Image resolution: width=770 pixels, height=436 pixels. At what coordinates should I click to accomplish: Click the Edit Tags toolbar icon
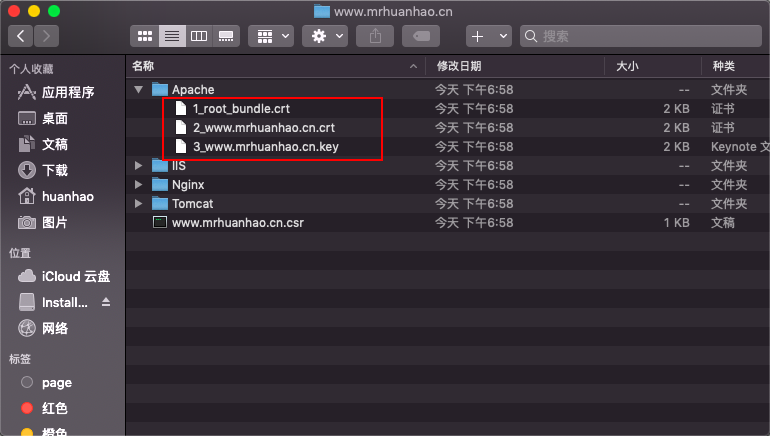click(x=421, y=36)
